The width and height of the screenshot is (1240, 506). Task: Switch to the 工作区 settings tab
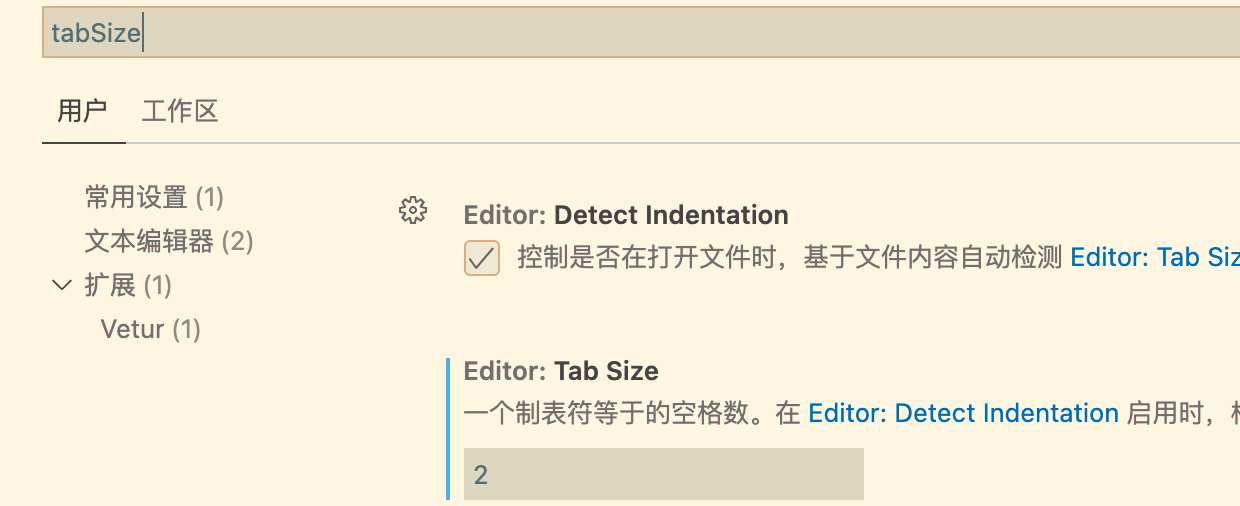(x=180, y=111)
